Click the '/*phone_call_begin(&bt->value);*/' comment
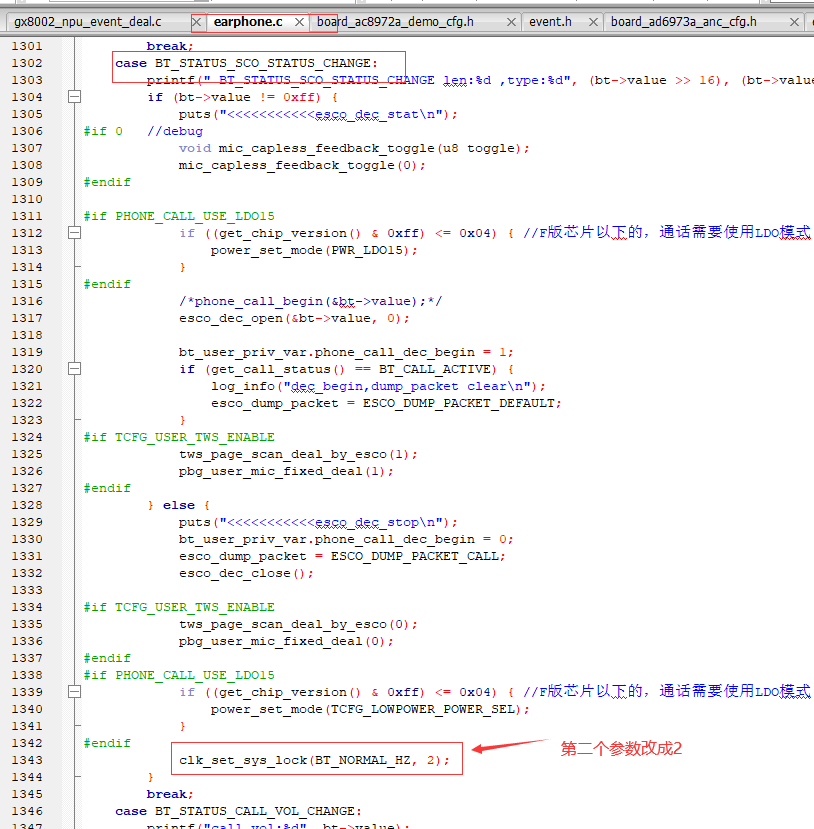This screenshot has width=814, height=829. click(x=310, y=301)
